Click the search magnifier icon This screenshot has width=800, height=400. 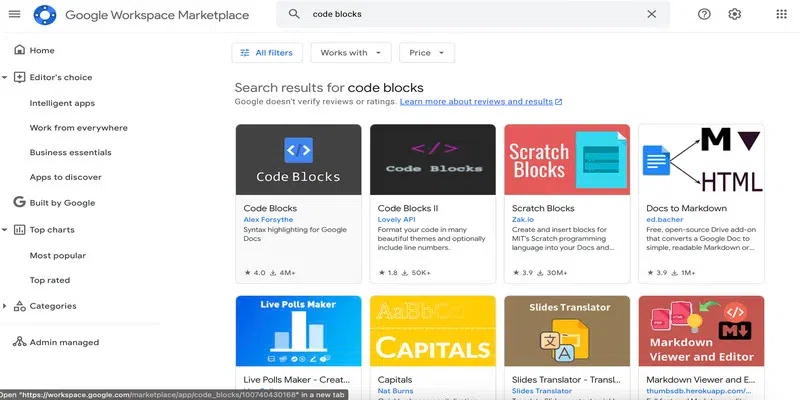coord(294,15)
